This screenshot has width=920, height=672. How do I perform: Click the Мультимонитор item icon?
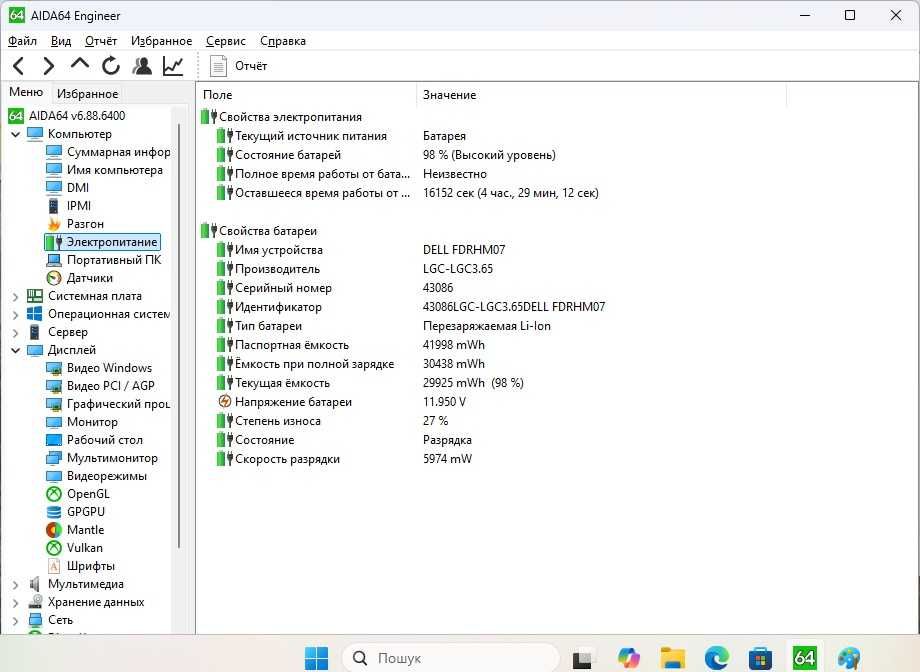pyautogui.click(x=54, y=458)
